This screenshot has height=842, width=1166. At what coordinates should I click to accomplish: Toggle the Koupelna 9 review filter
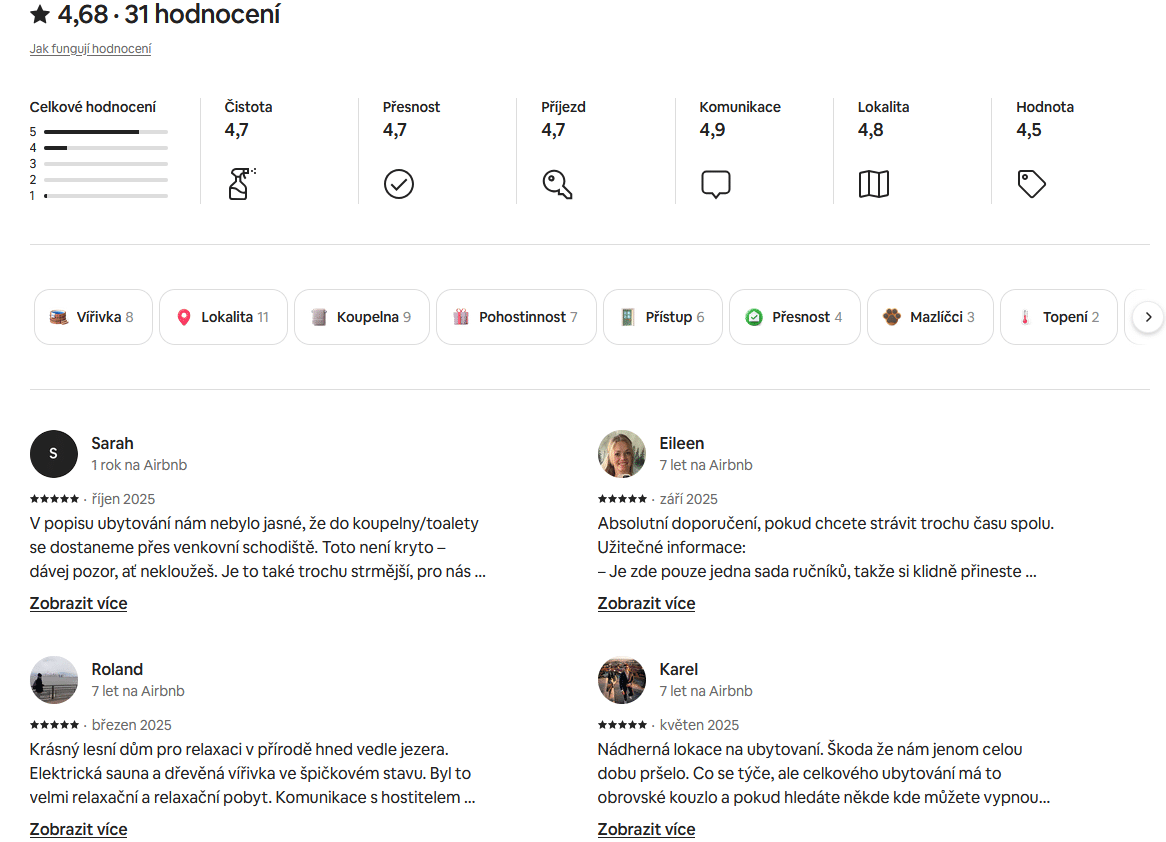coord(361,317)
